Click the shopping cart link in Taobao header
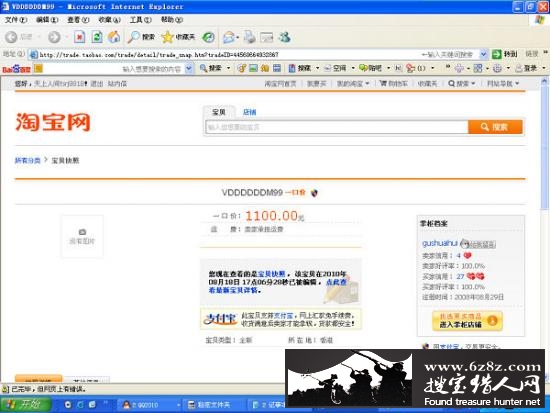Screen dimensions: 550x413 coord(394,84)
